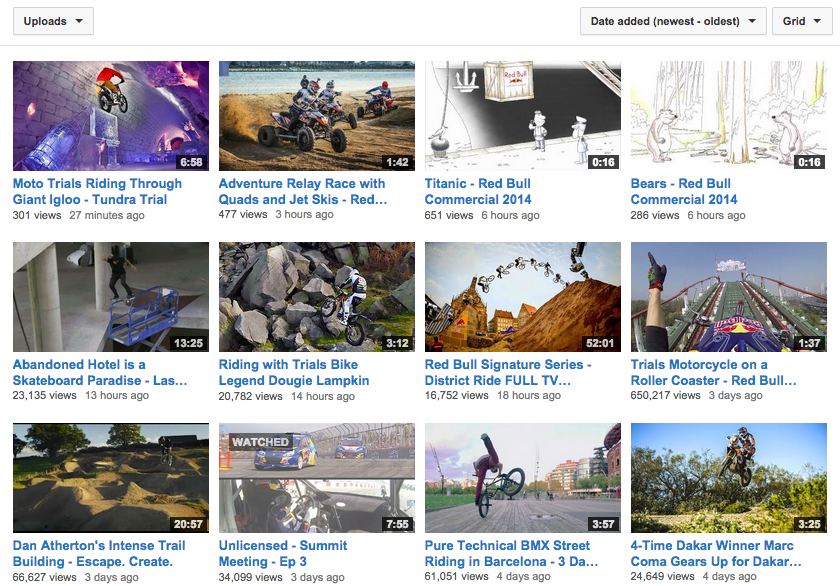This screenshot has width=840, height=586.
Task: Open the Moto Trials Giant Igloo thumbnail
Action: pos(111,116)
